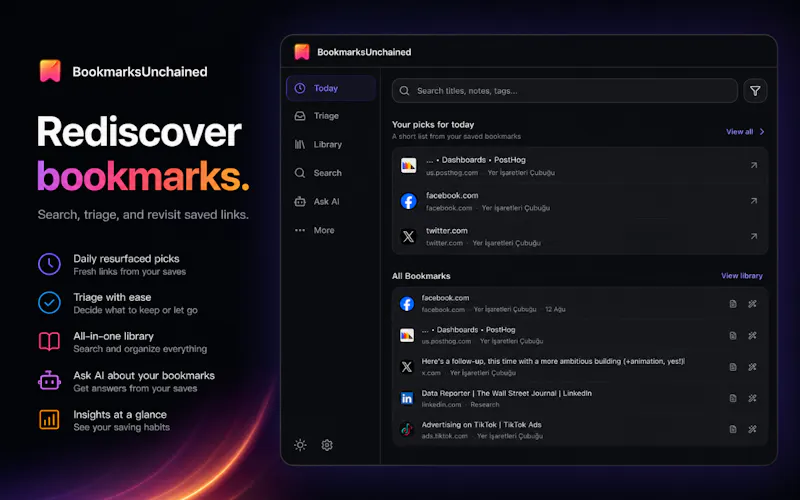
Task: Click magic wand icon on TikTok Ads bookmark
Action: click(x=752, y=429)
